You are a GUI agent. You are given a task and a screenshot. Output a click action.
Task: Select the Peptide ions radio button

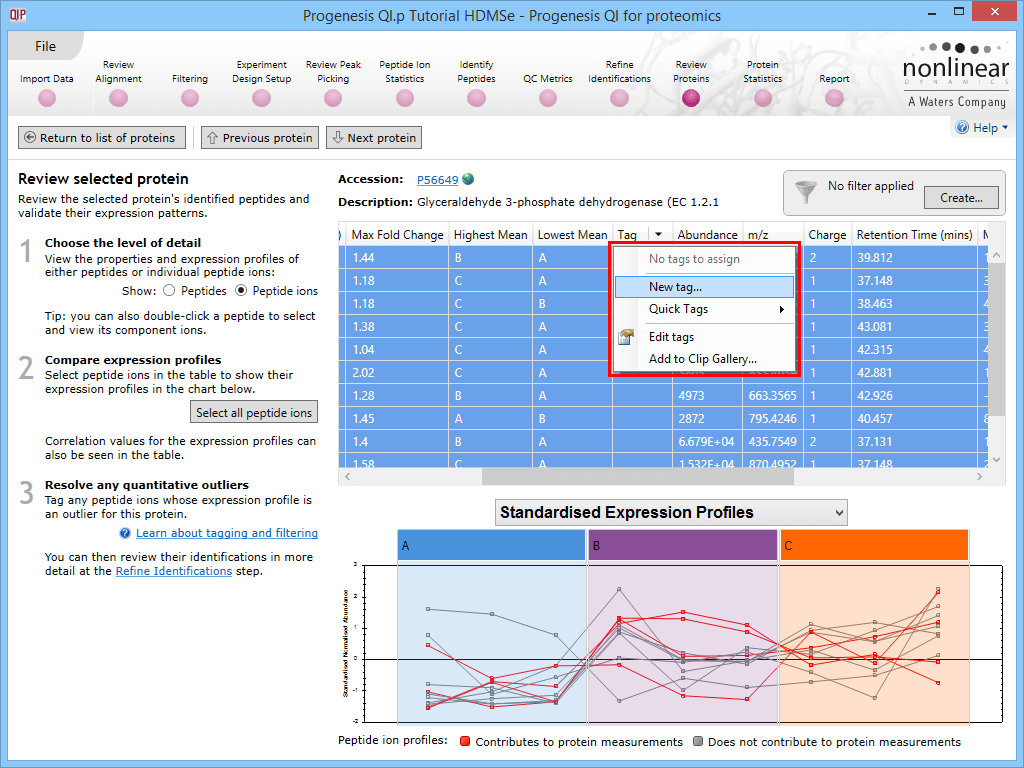241,291
